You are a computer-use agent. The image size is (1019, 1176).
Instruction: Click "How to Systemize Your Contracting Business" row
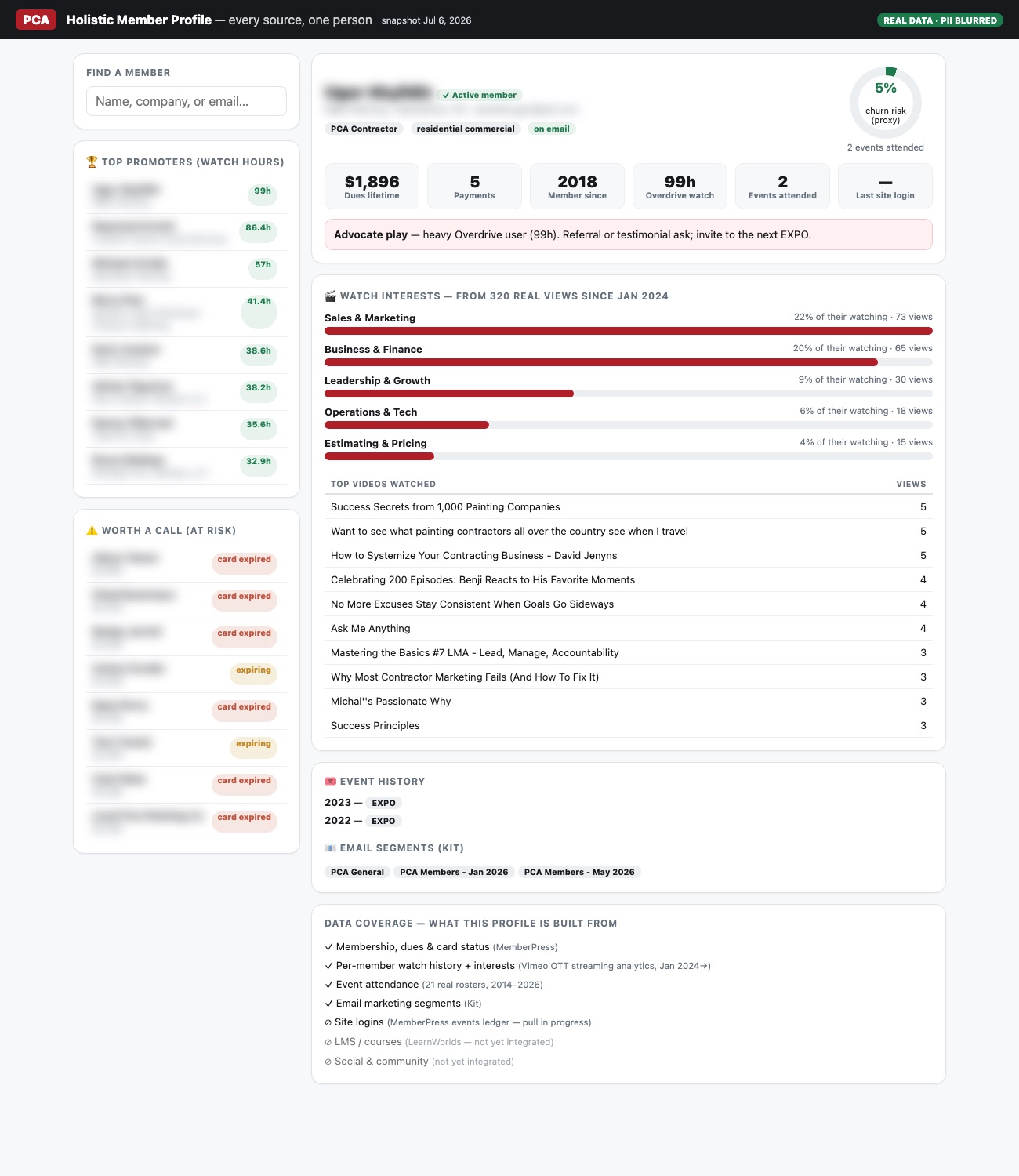pyautogui.click(x=629, y=556)
